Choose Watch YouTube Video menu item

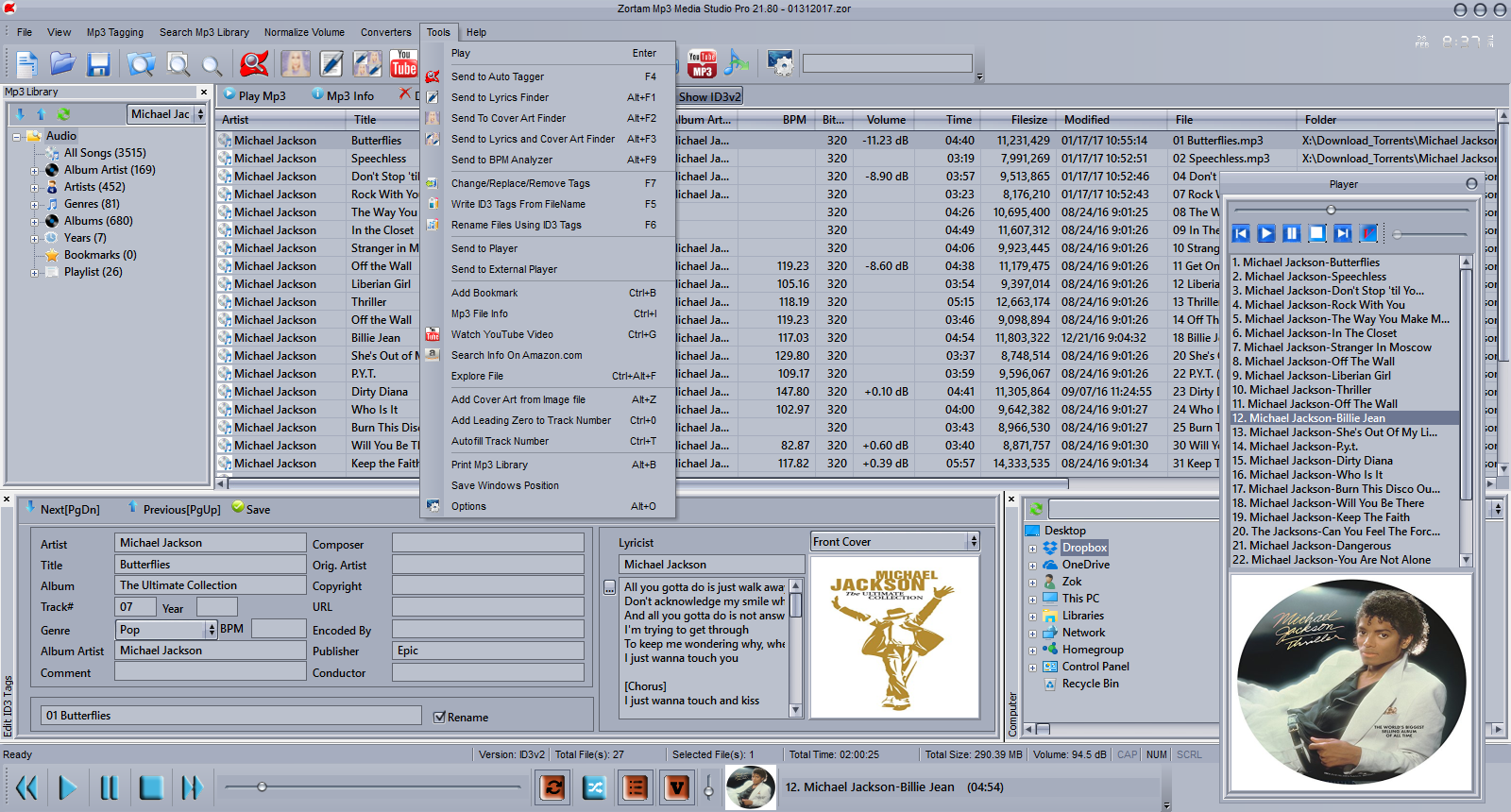click(x=548, y=334)
